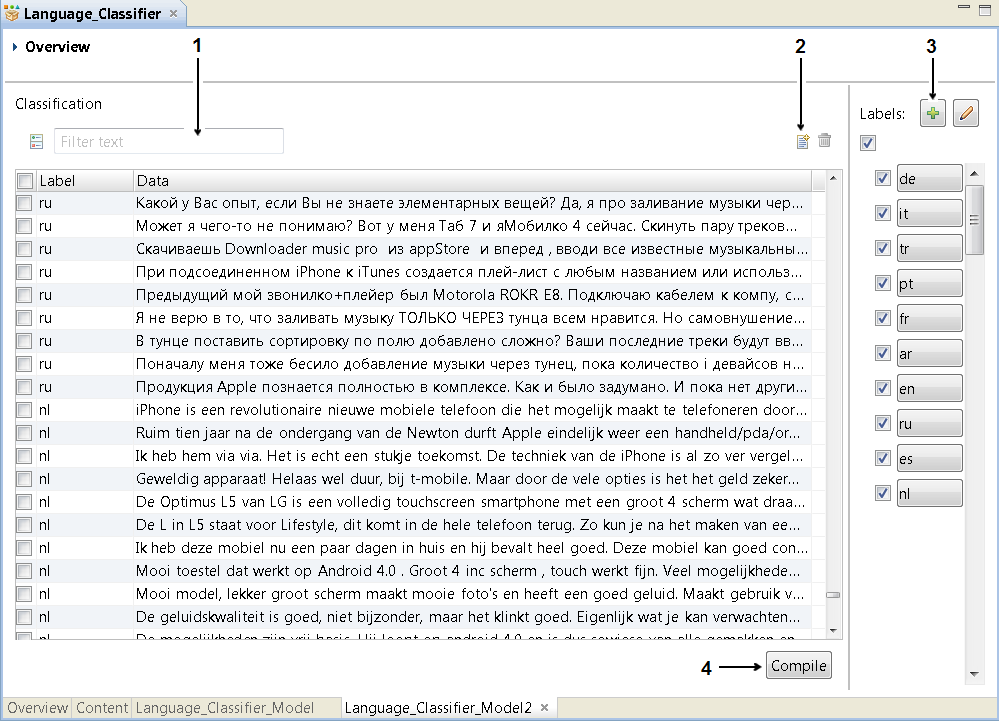999x721 pixels.
Task: Select the text 'Mooi toestel dat werkt op Android'
Action: 266,571
